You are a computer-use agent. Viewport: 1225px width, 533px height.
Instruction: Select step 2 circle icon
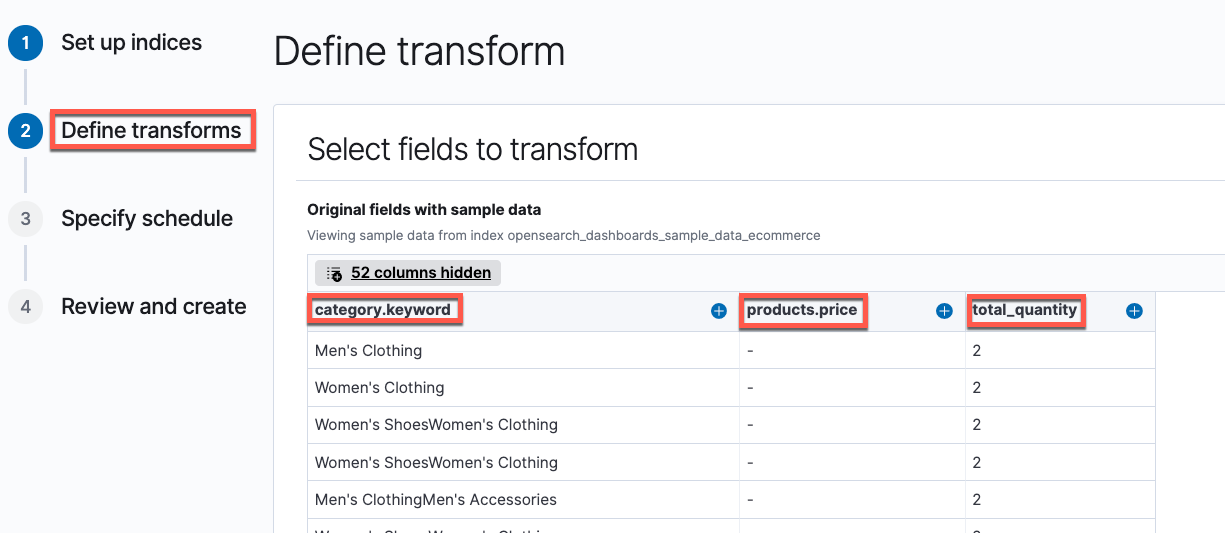click(25, 131)
